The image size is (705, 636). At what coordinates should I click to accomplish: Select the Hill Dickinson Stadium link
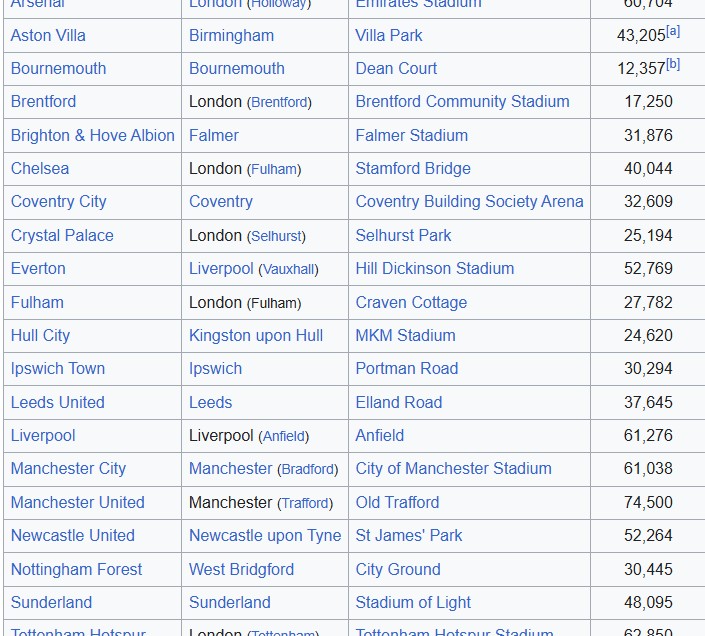435,268
